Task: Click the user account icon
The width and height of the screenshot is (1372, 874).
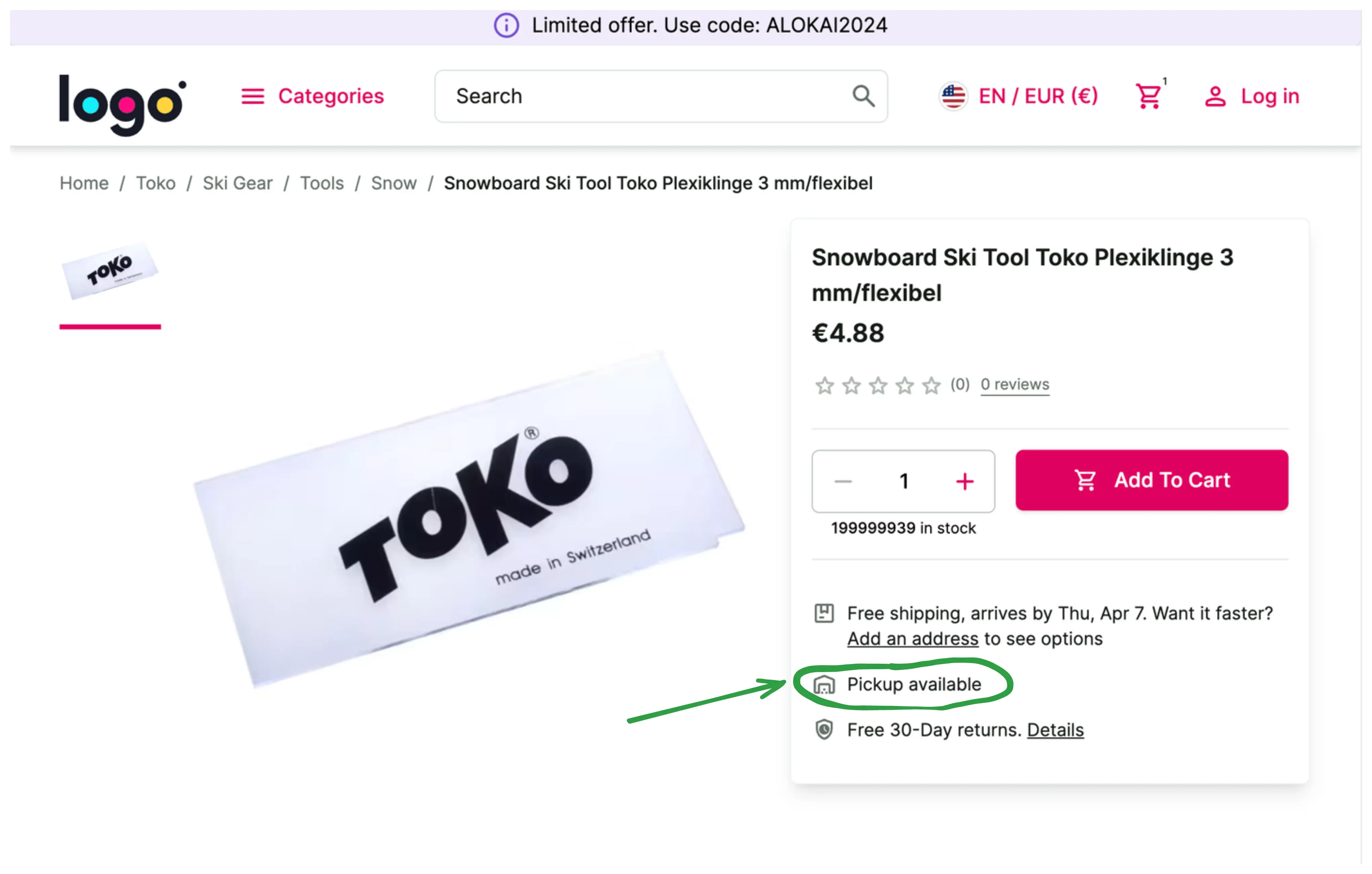Action: [x=1215, y=96]
